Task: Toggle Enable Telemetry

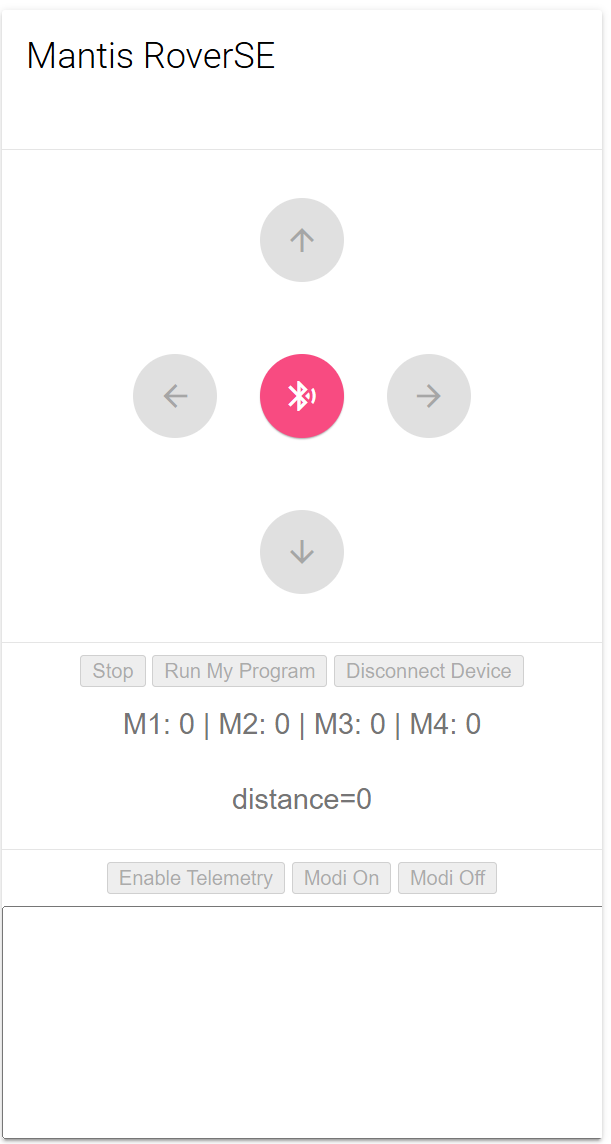Action: click(196, 878)
